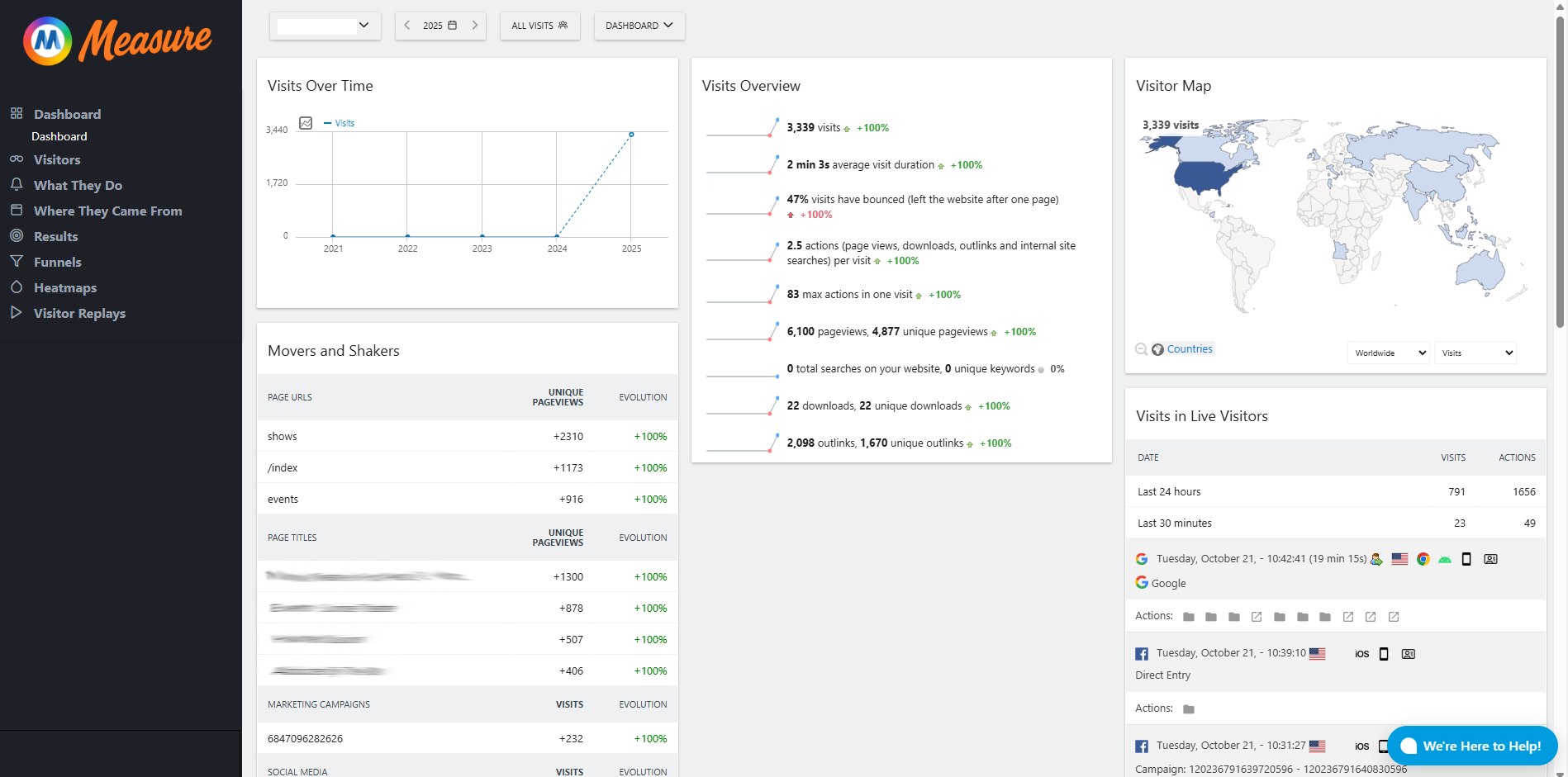The height and width of the screenshot is (777, 1568).
Task: Open the empty segment selector dropdown top left
Action: (x=325, y=26)
